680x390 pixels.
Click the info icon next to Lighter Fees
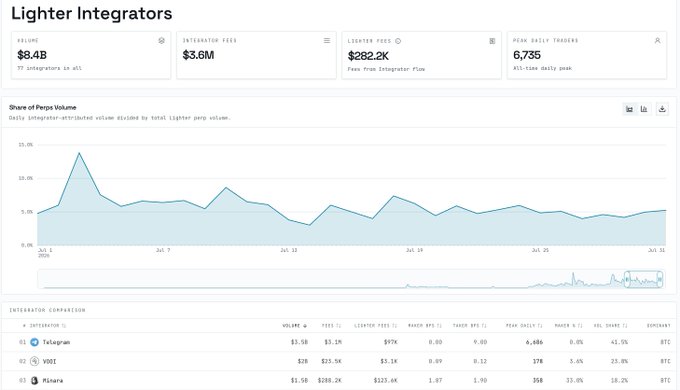(x=398, y=41)
